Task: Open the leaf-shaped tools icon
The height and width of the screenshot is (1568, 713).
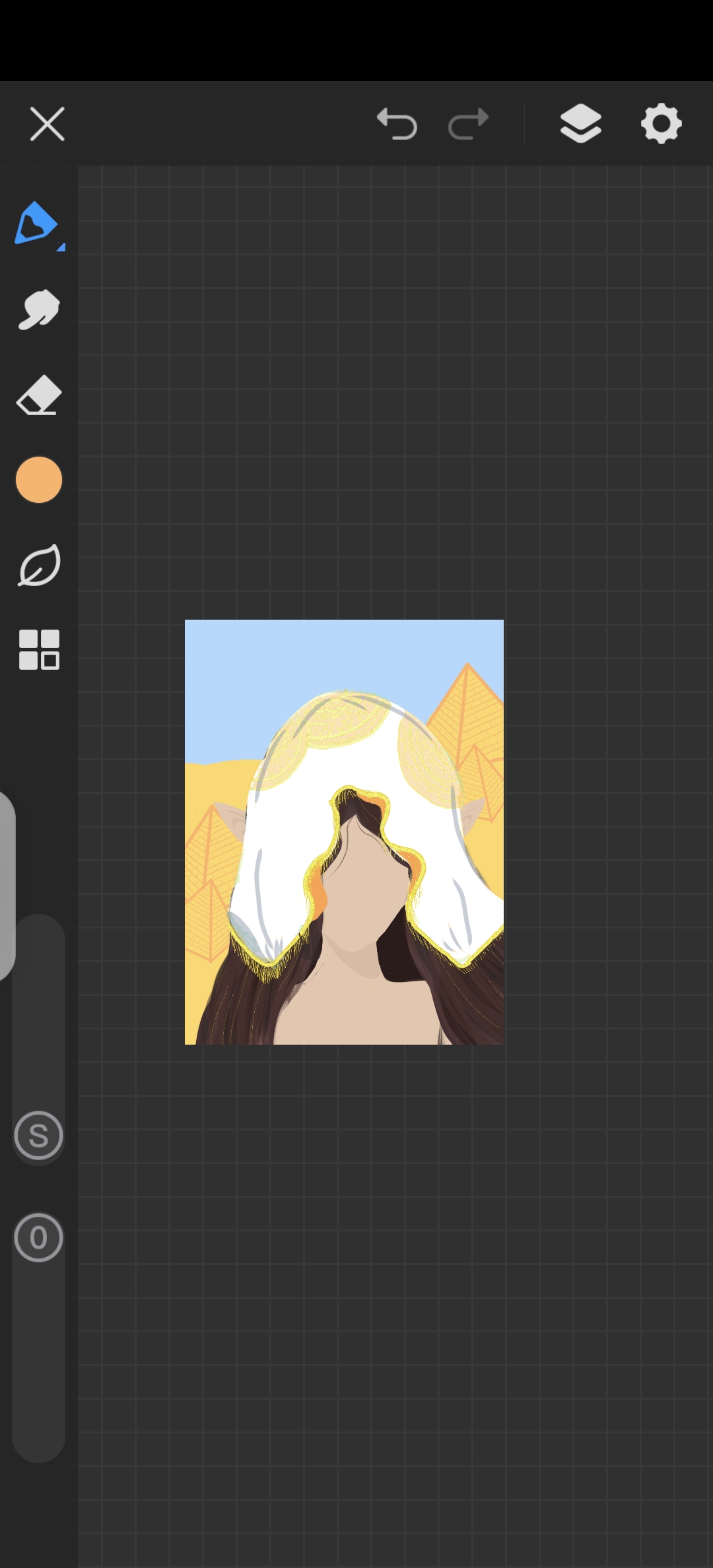Action: point(39,566)
